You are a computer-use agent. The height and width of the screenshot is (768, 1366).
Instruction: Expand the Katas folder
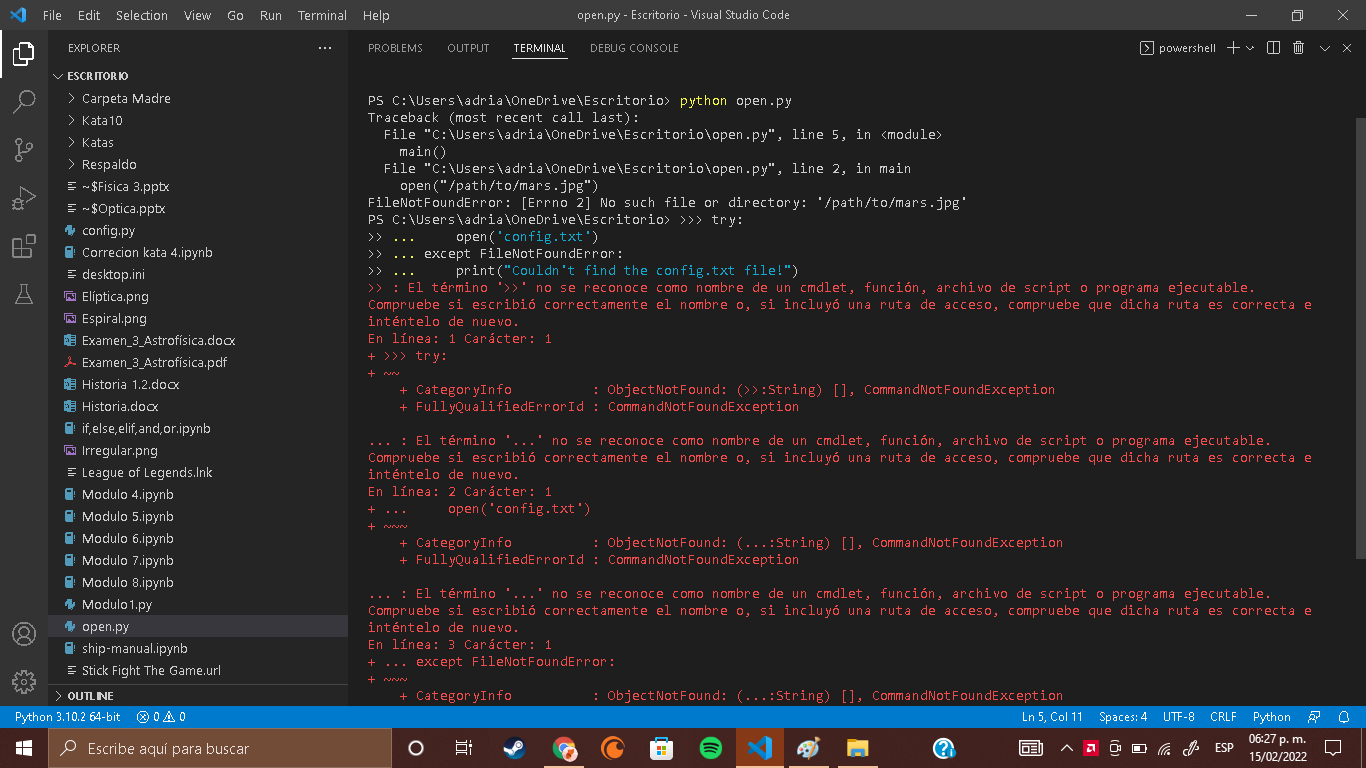pos(198,142)
